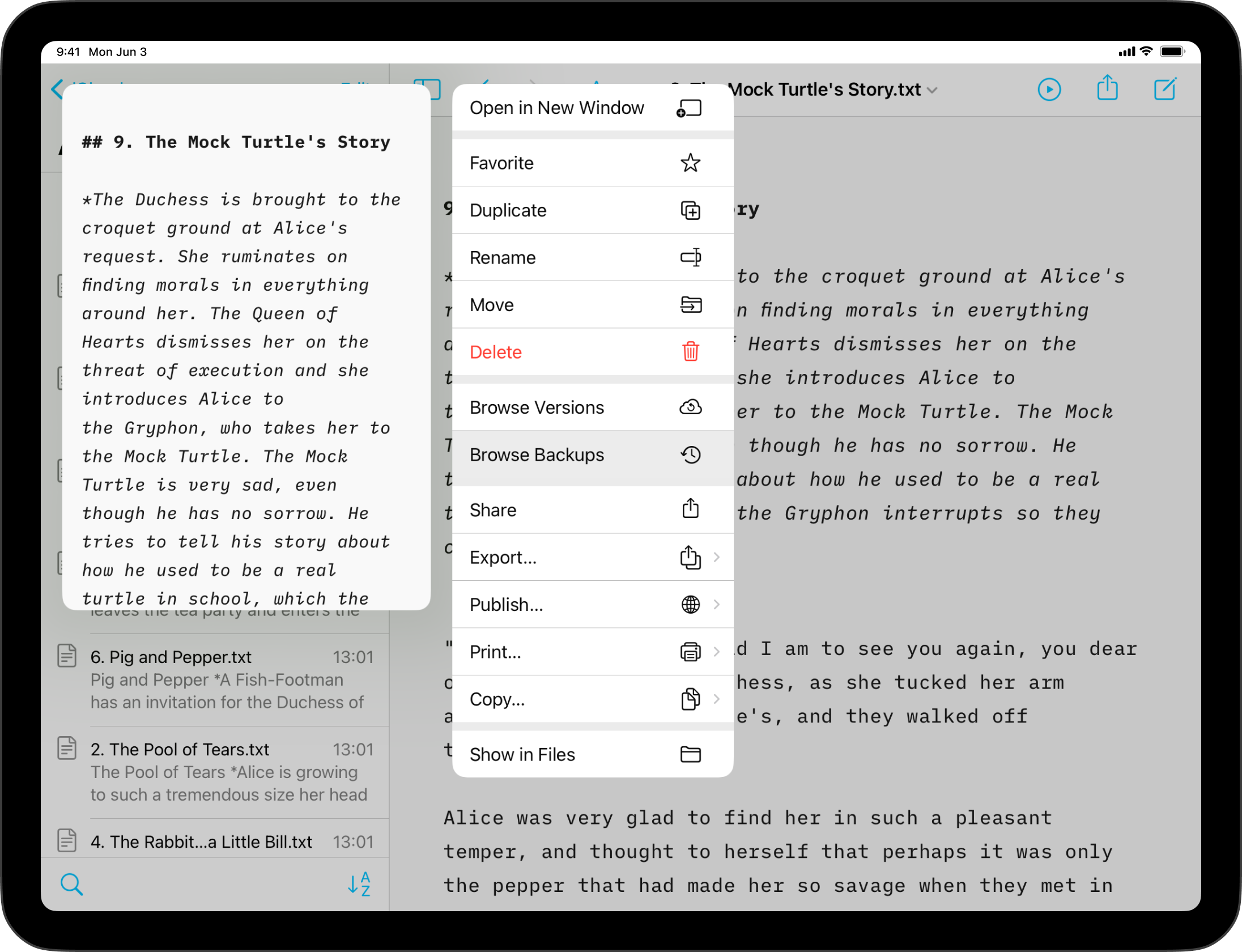The height and width of the screenshot is (952, 1242).
Task: Tap the play preview icon in toolbar
Action: pyautogui.click(x=1049, y=90)
